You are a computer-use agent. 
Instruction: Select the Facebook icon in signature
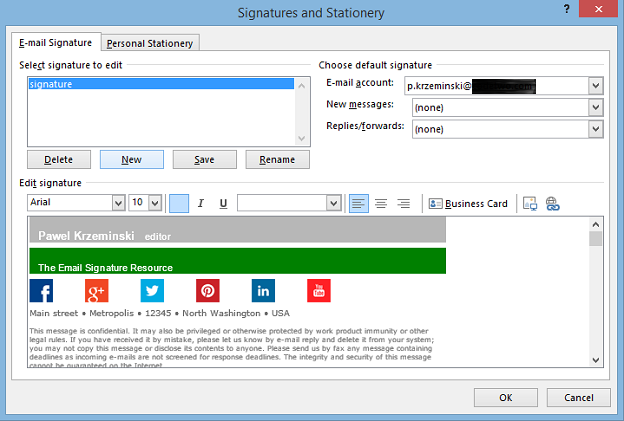[41, 290]
